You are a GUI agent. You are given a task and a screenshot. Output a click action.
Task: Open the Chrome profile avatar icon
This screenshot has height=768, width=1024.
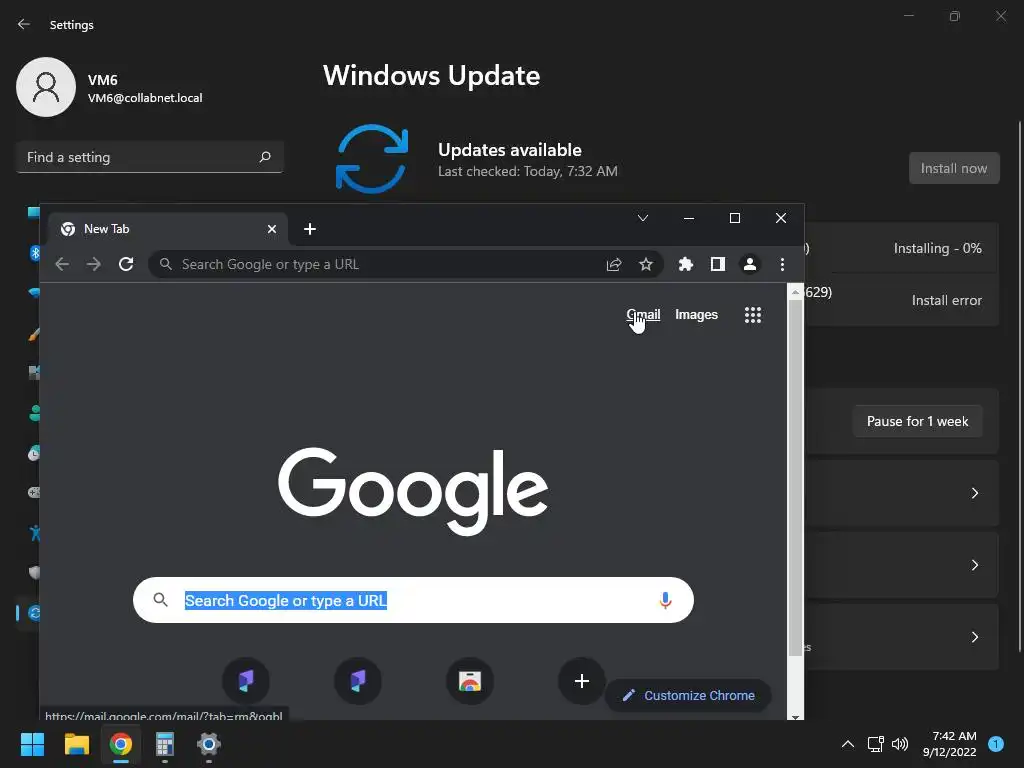tap(750, 264)
